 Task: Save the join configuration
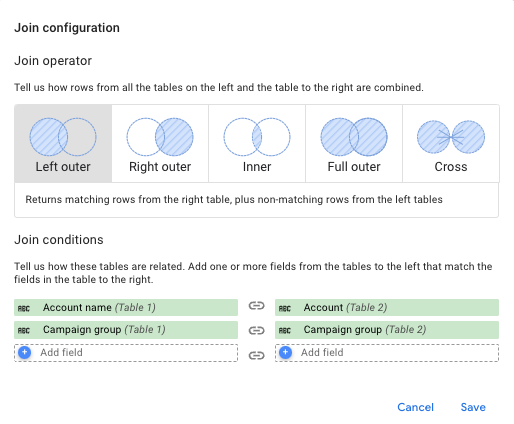pyautogui.click(x=473, y=407)
